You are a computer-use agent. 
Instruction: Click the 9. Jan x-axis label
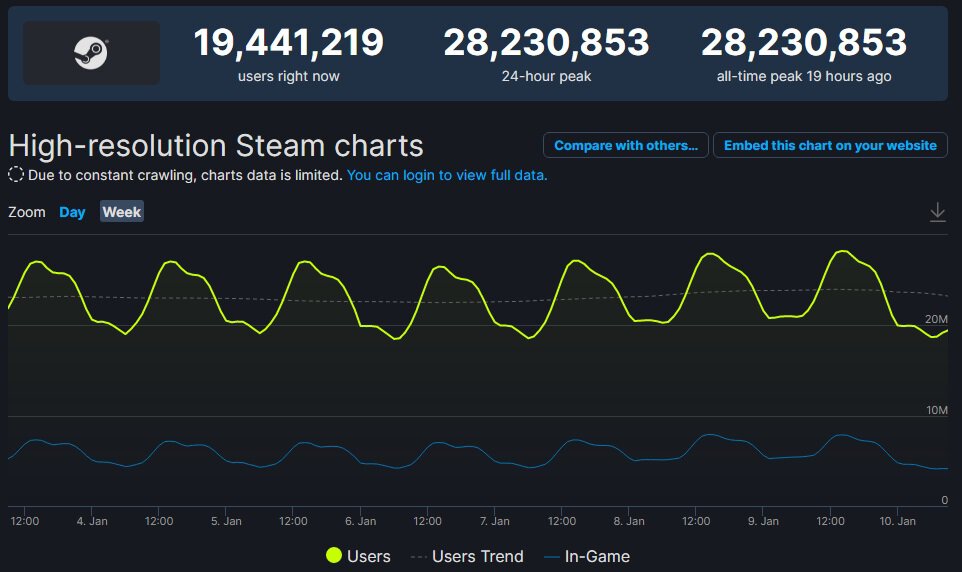pyautogui.click(x=763, y=521)
